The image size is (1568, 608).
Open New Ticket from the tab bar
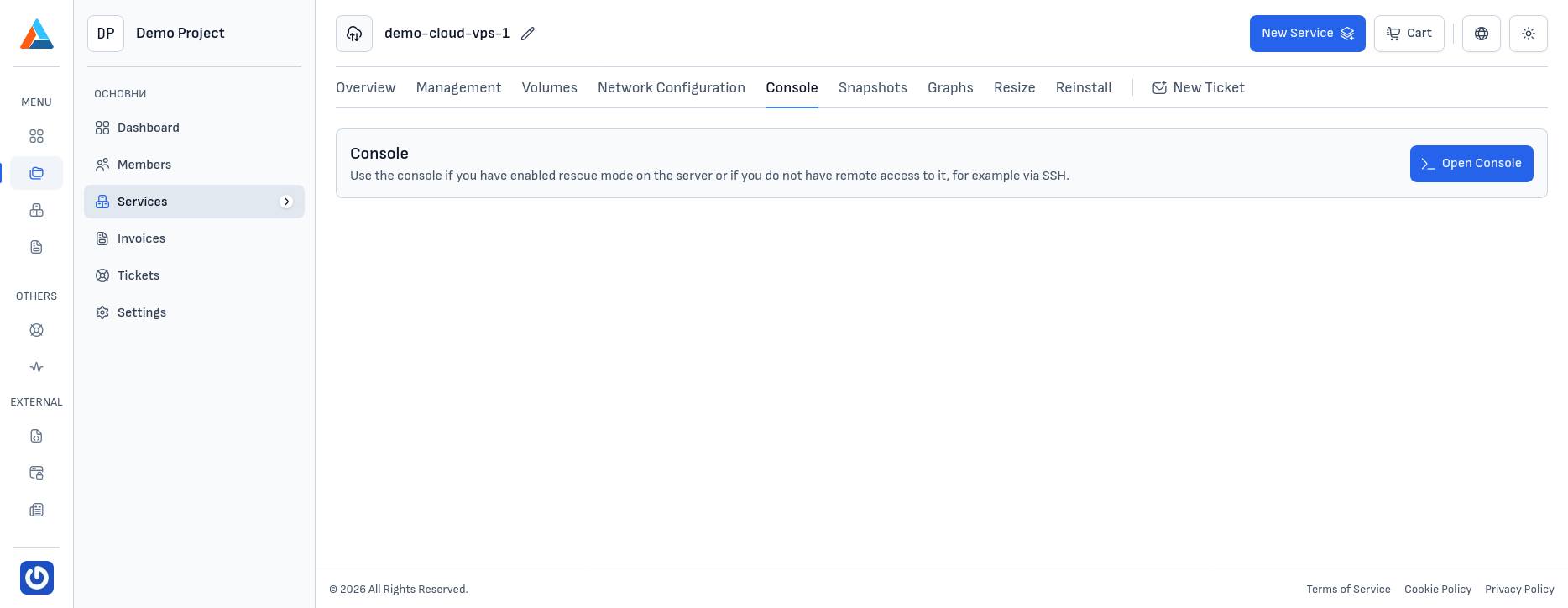coord(1198,88)
